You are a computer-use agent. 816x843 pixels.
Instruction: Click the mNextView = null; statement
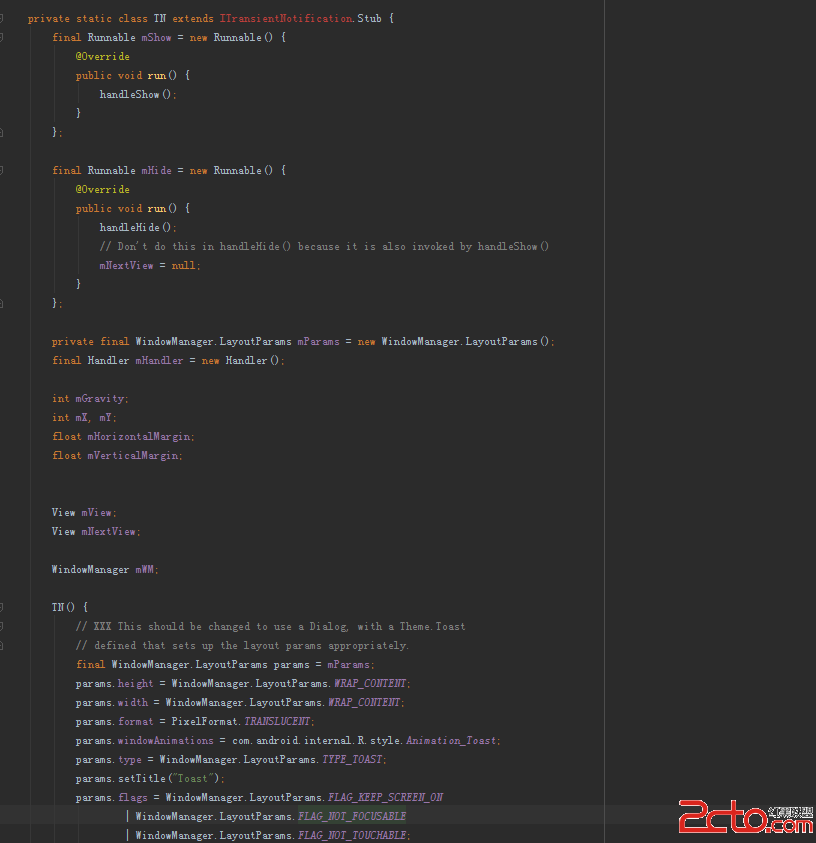tap(150, 266)
